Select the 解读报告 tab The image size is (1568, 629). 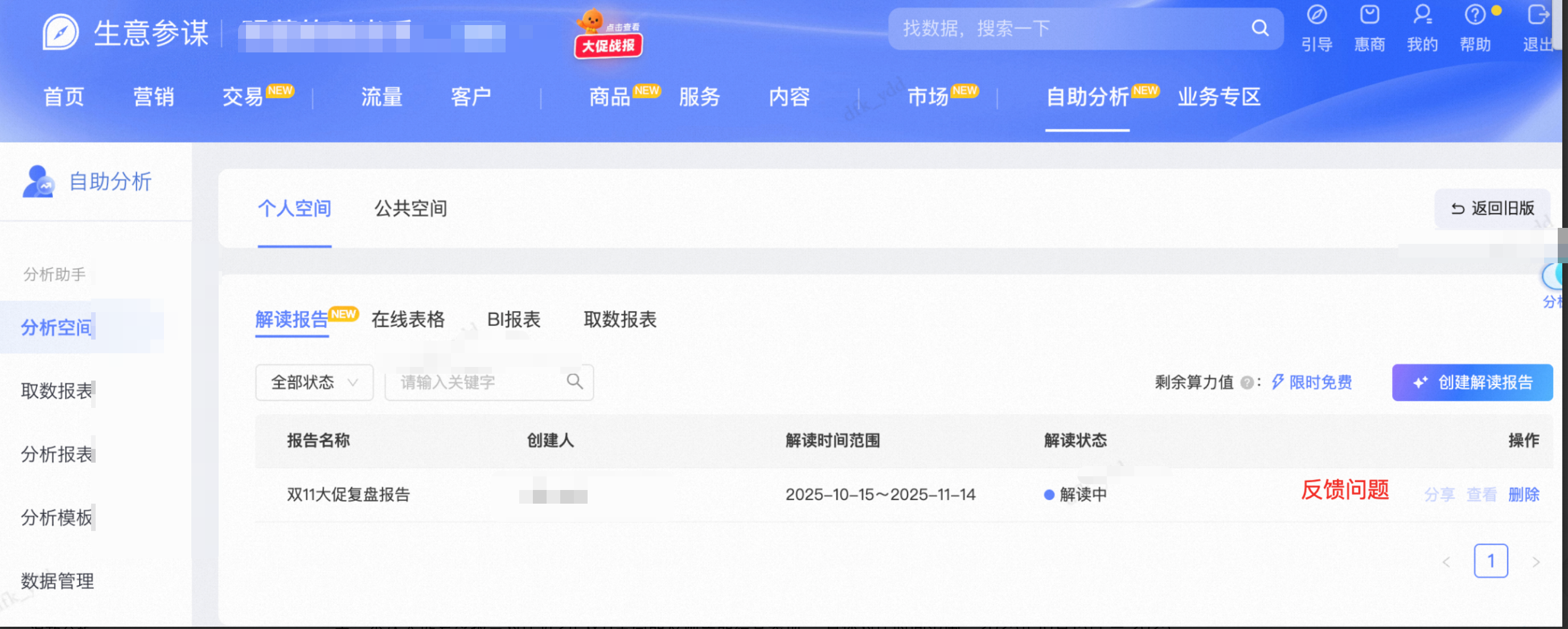pyautogui.click(x=292, y=319)
